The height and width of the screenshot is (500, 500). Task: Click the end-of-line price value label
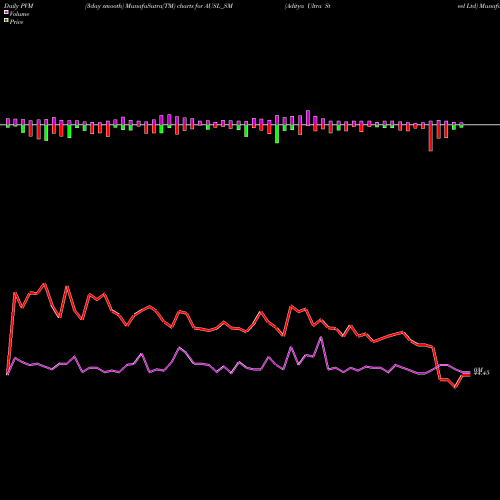[481, 372]
